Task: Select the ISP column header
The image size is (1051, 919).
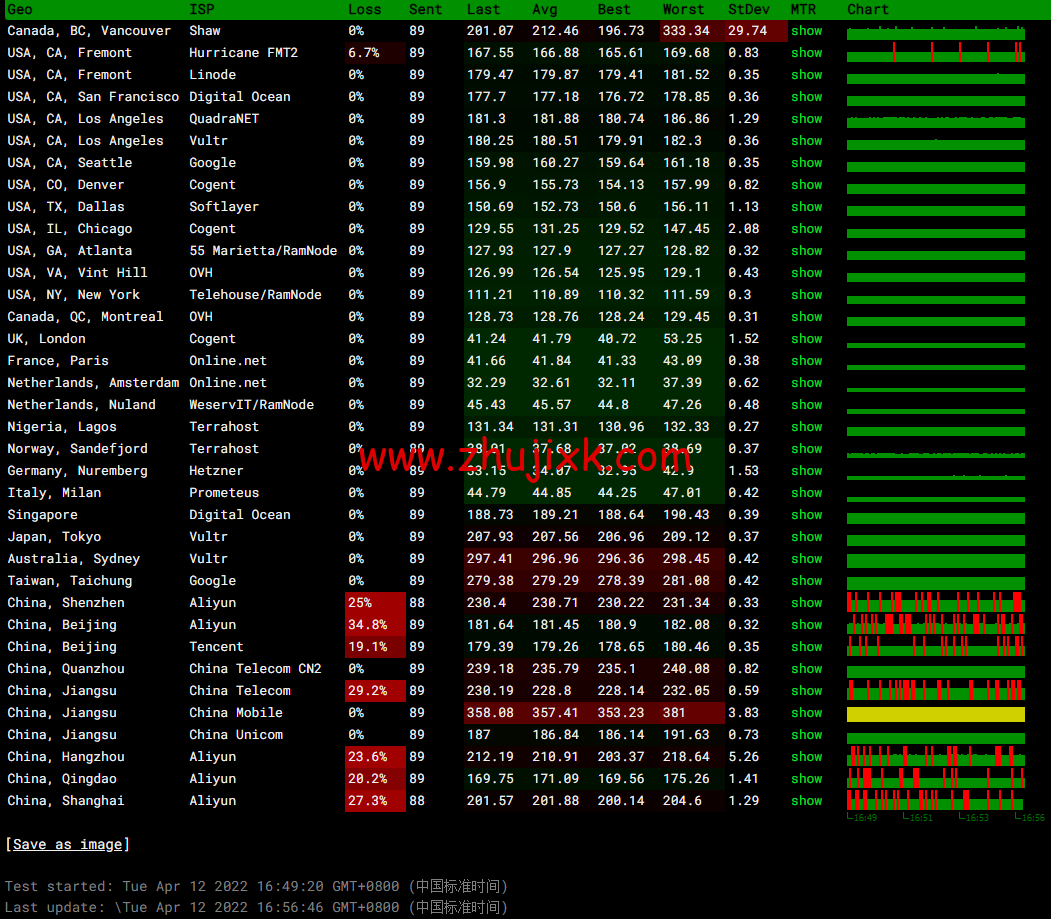Action: tap(201, 9)
